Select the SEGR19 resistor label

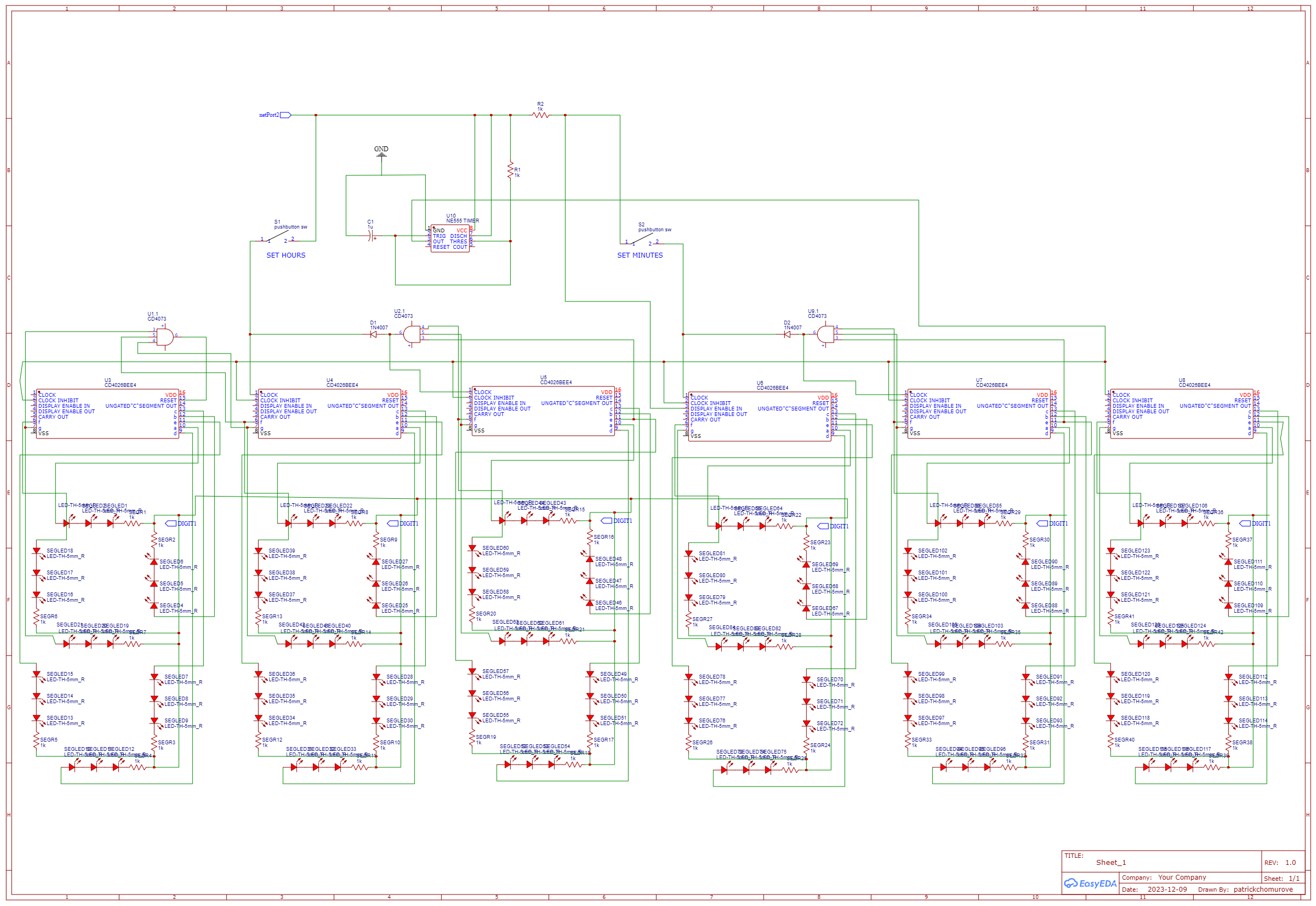486,737
